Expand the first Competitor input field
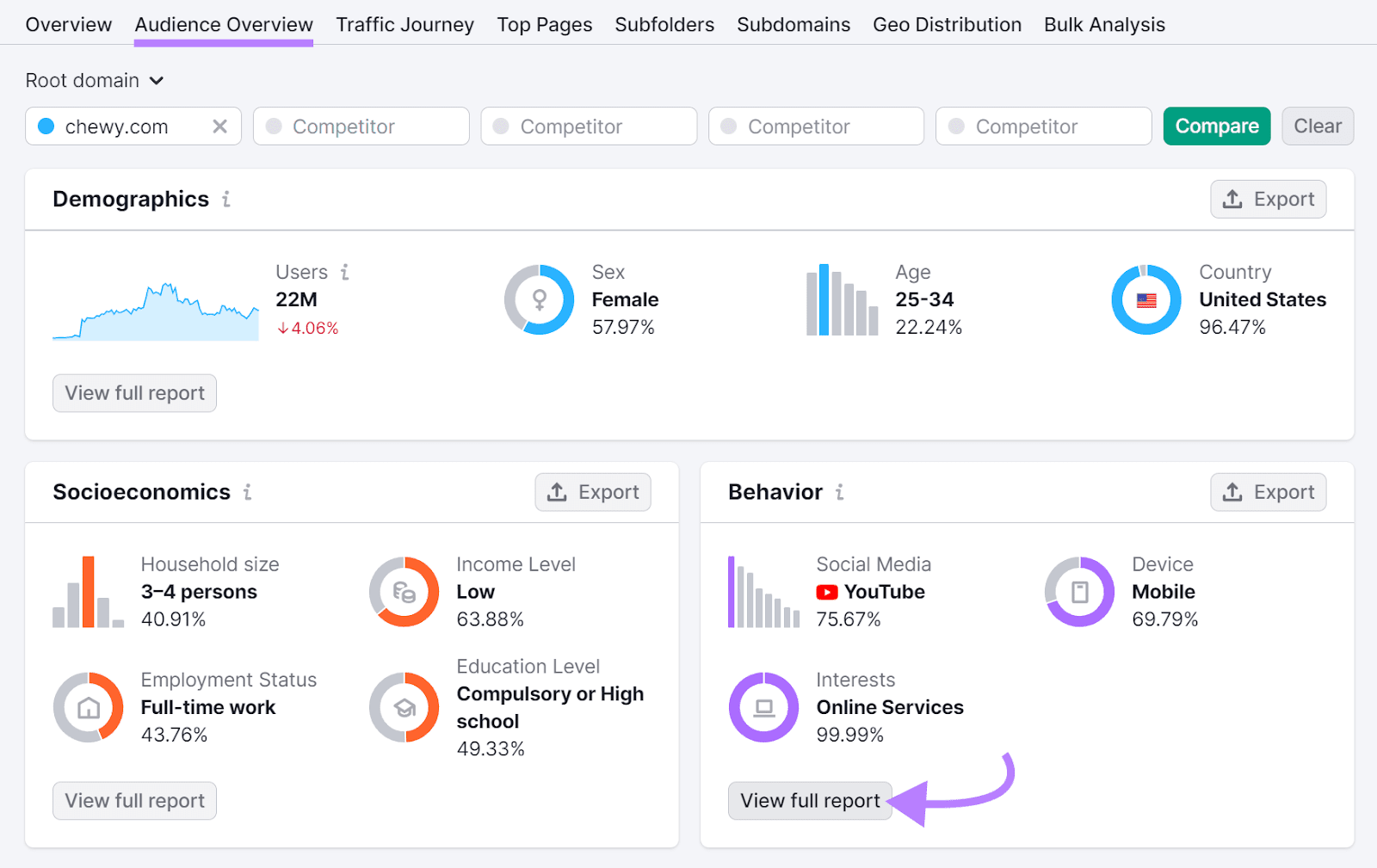The image size is (1377, 868). [x=361, y=126]
